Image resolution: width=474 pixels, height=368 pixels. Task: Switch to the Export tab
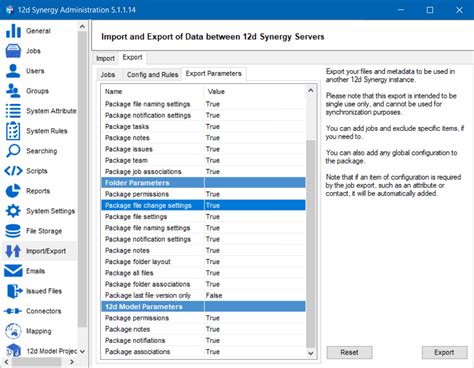click(x=132, y=57)
